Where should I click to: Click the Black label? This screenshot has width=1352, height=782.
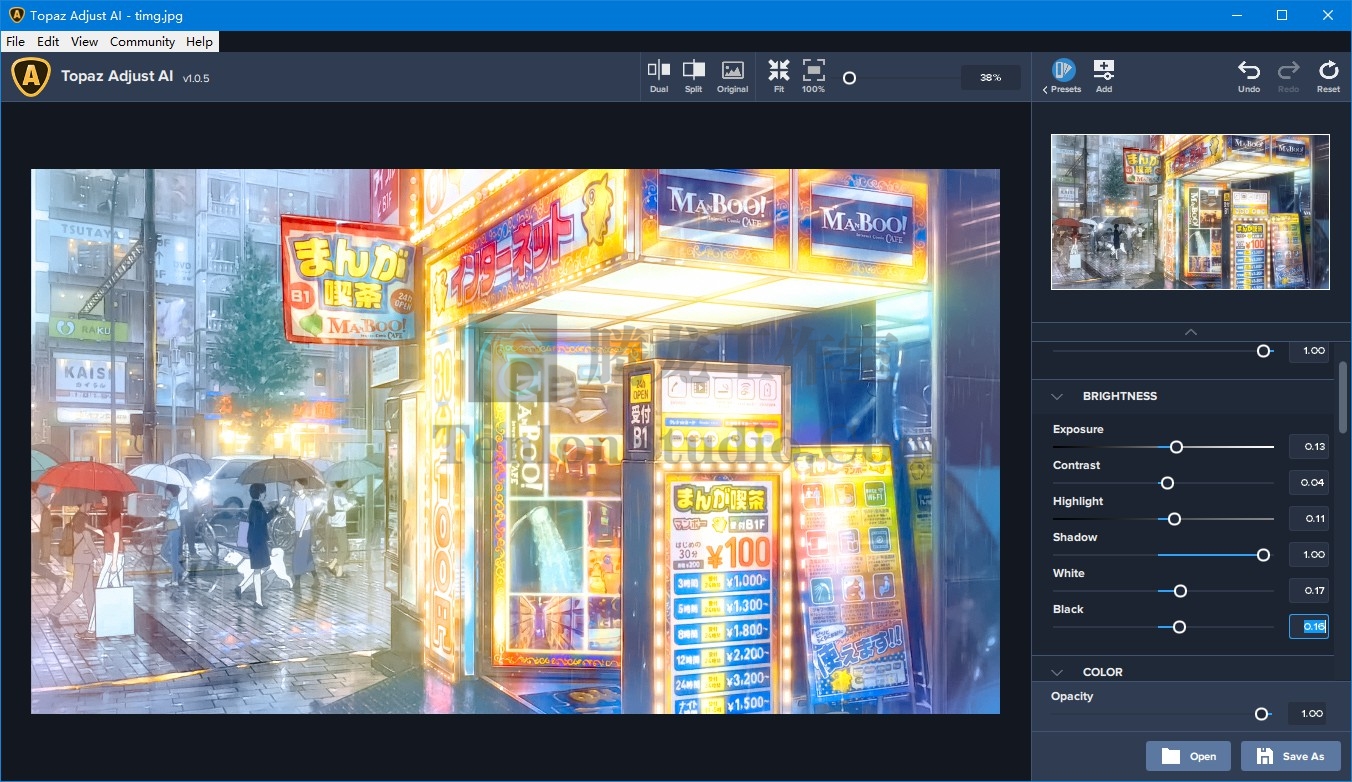(x=1068, y=609)
